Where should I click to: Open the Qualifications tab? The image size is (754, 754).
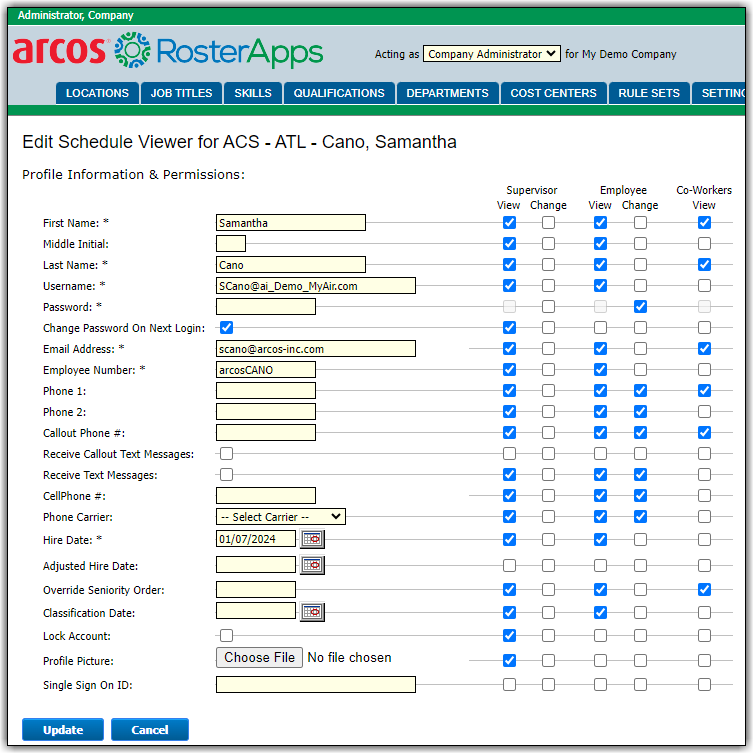(x=339, y=93)
